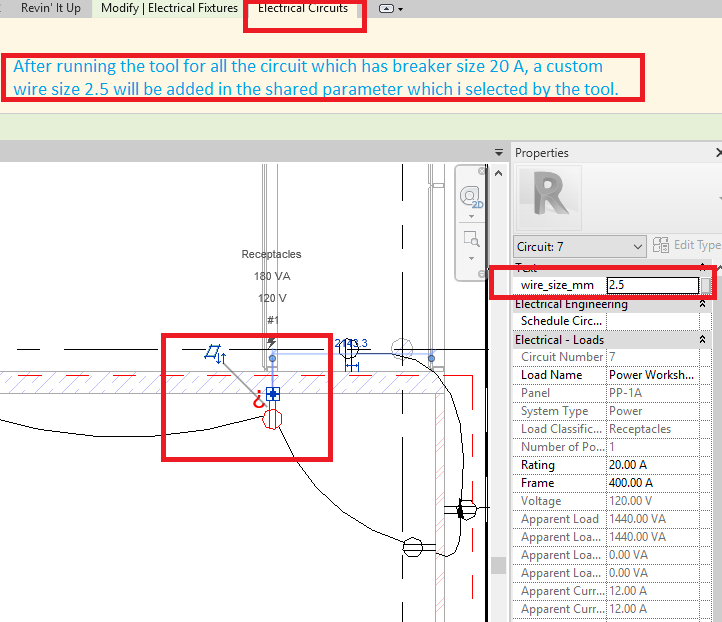Click the Schedule Circ... parameter value cell

coord(652,321)
